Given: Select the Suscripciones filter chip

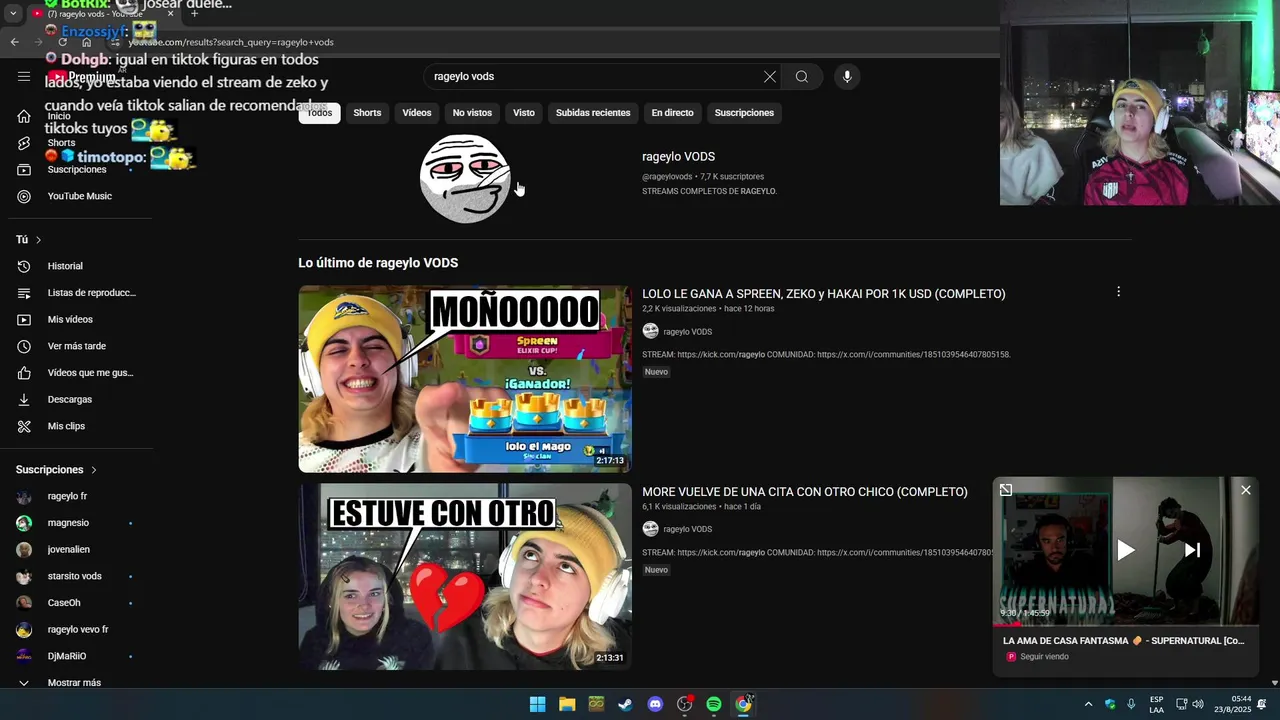Looking at the screenshot, I should coord(744,113).
